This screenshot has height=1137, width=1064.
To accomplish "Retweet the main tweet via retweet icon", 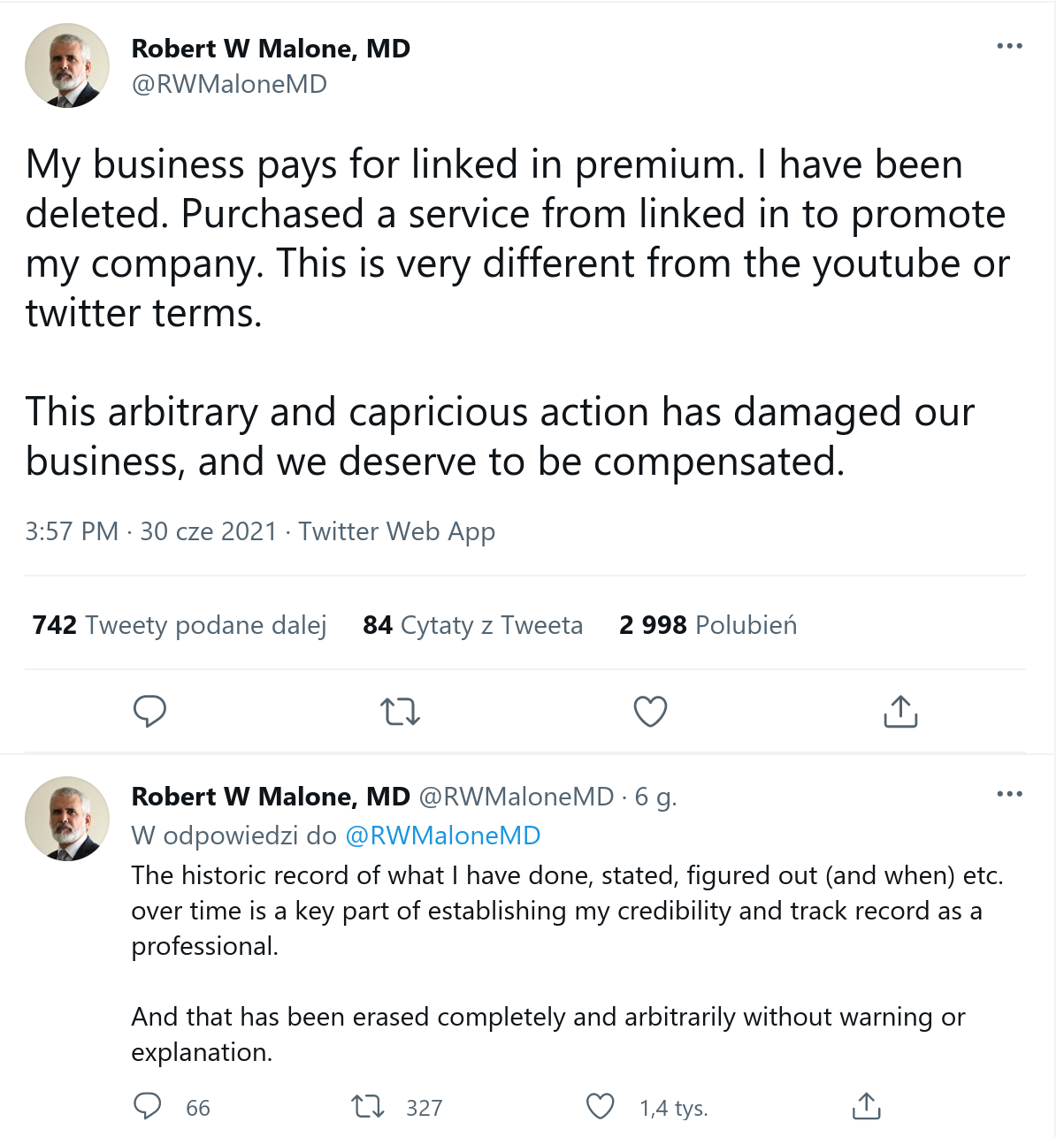I will pyautogui.click(x=400, y=711).
